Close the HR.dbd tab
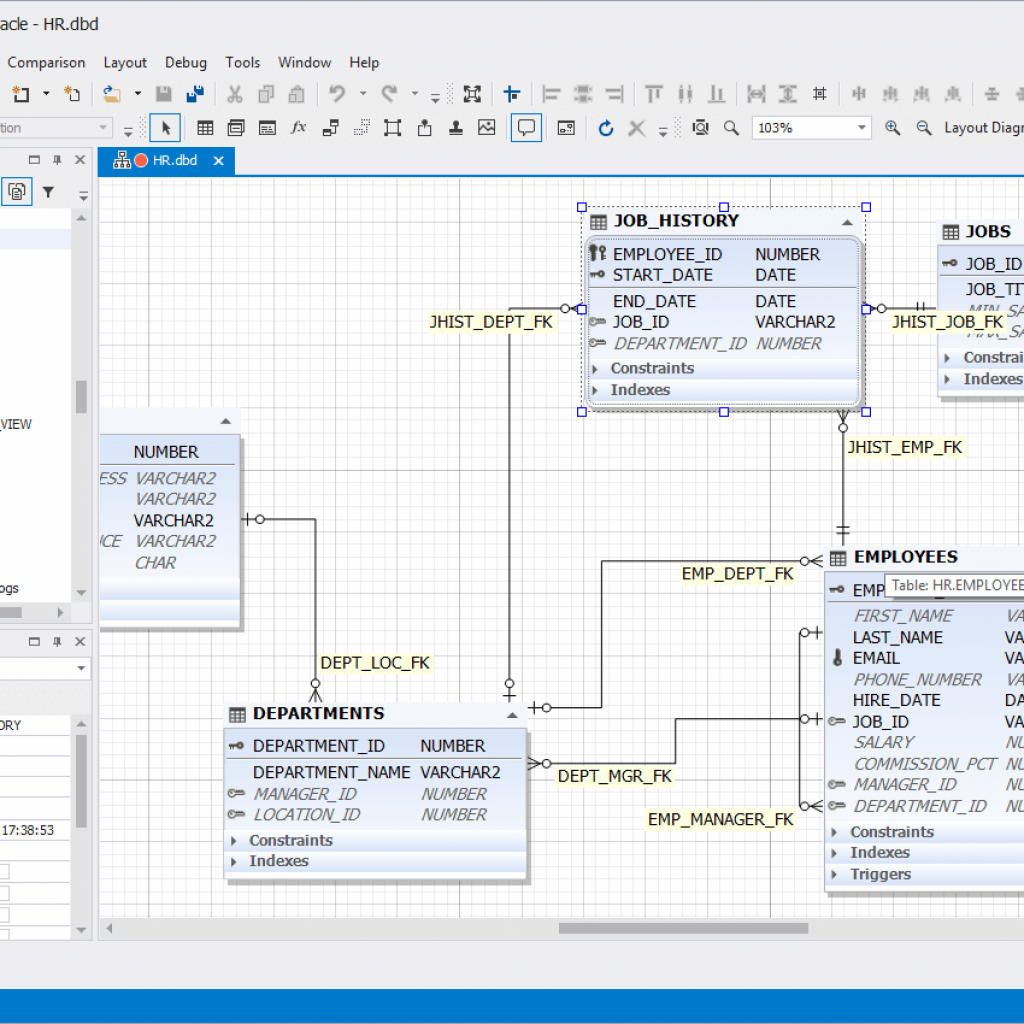Image resolution: width=1024 pixels, height=1024 pixels. (219, 161)
